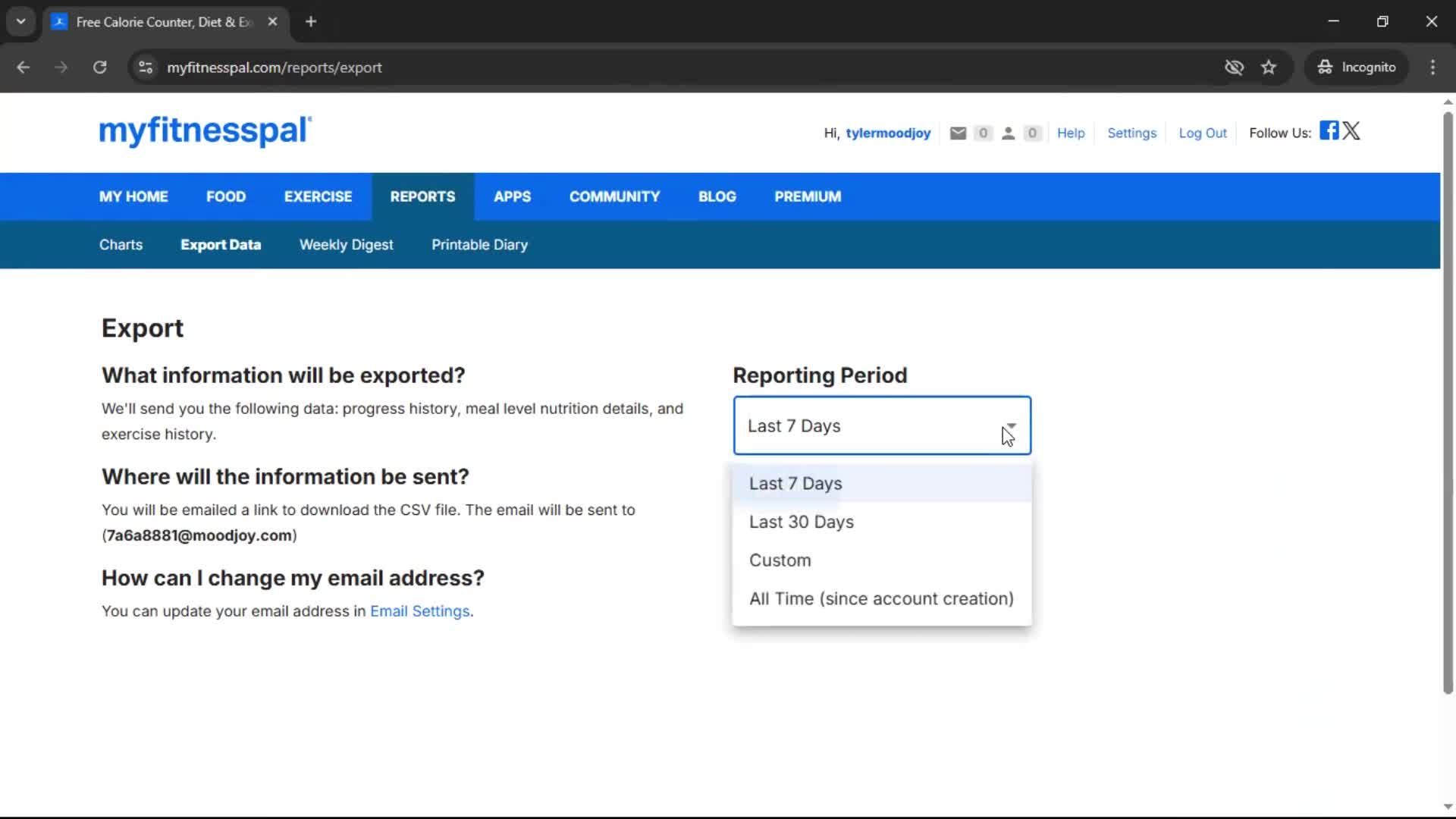The height and width of the screenshot is (819, 1456).
Task: Click the Export heading
Action: coord(143,328)
